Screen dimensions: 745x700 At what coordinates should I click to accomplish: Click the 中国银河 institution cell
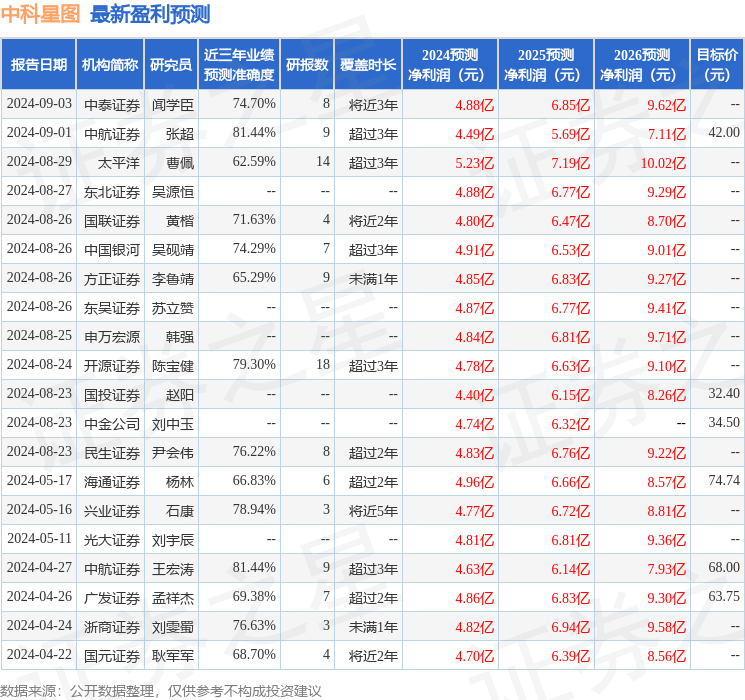pos(112,249)
